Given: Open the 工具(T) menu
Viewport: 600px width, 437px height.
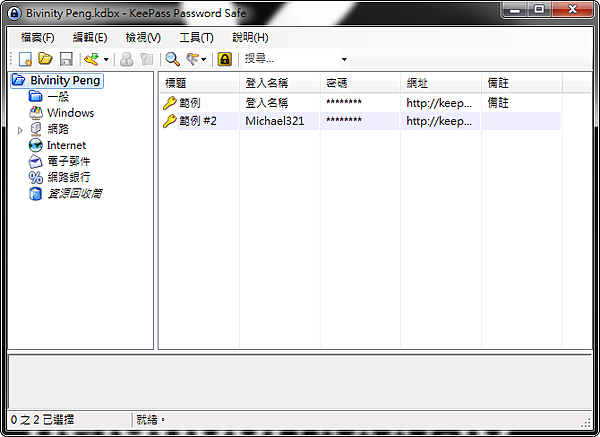Looking at the screenshot, I should click(x=196, y=38).
